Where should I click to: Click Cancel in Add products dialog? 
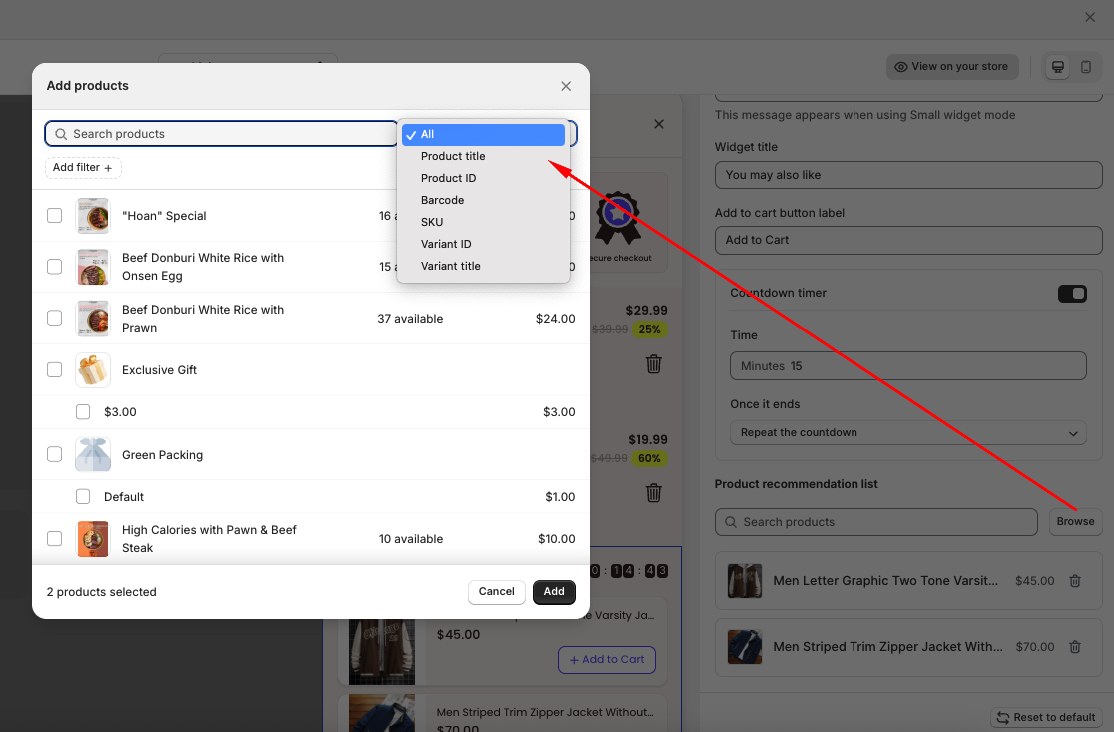tap(497, 592)
